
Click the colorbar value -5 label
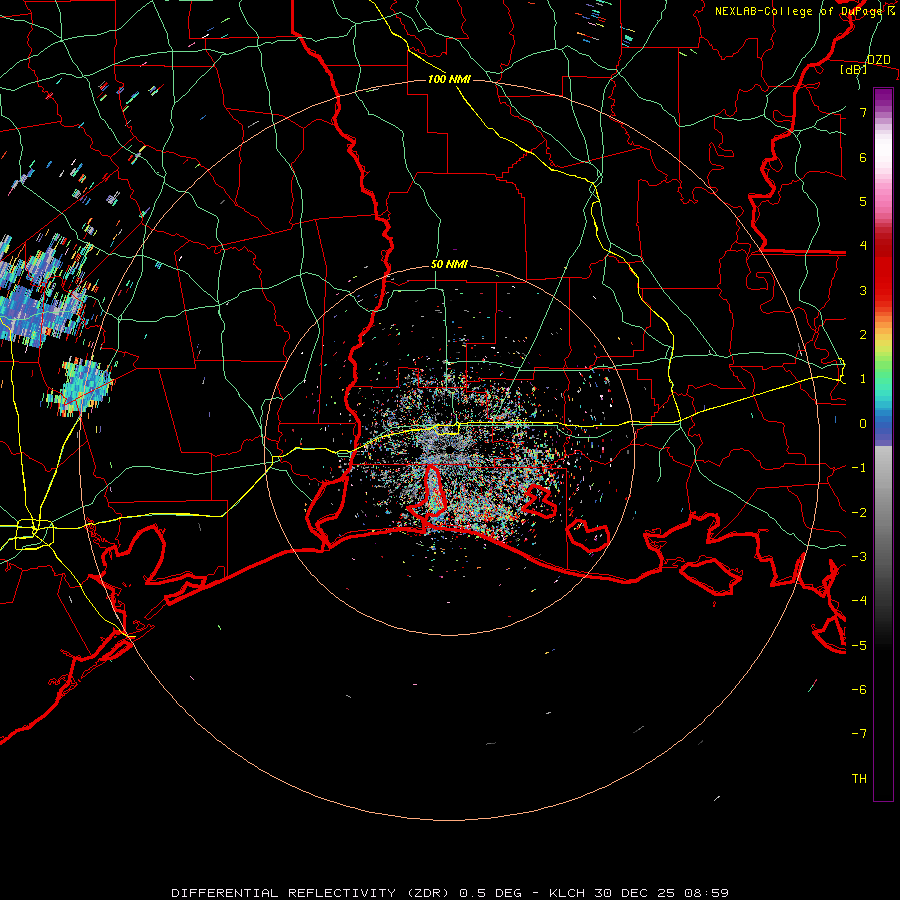[859, 646]
